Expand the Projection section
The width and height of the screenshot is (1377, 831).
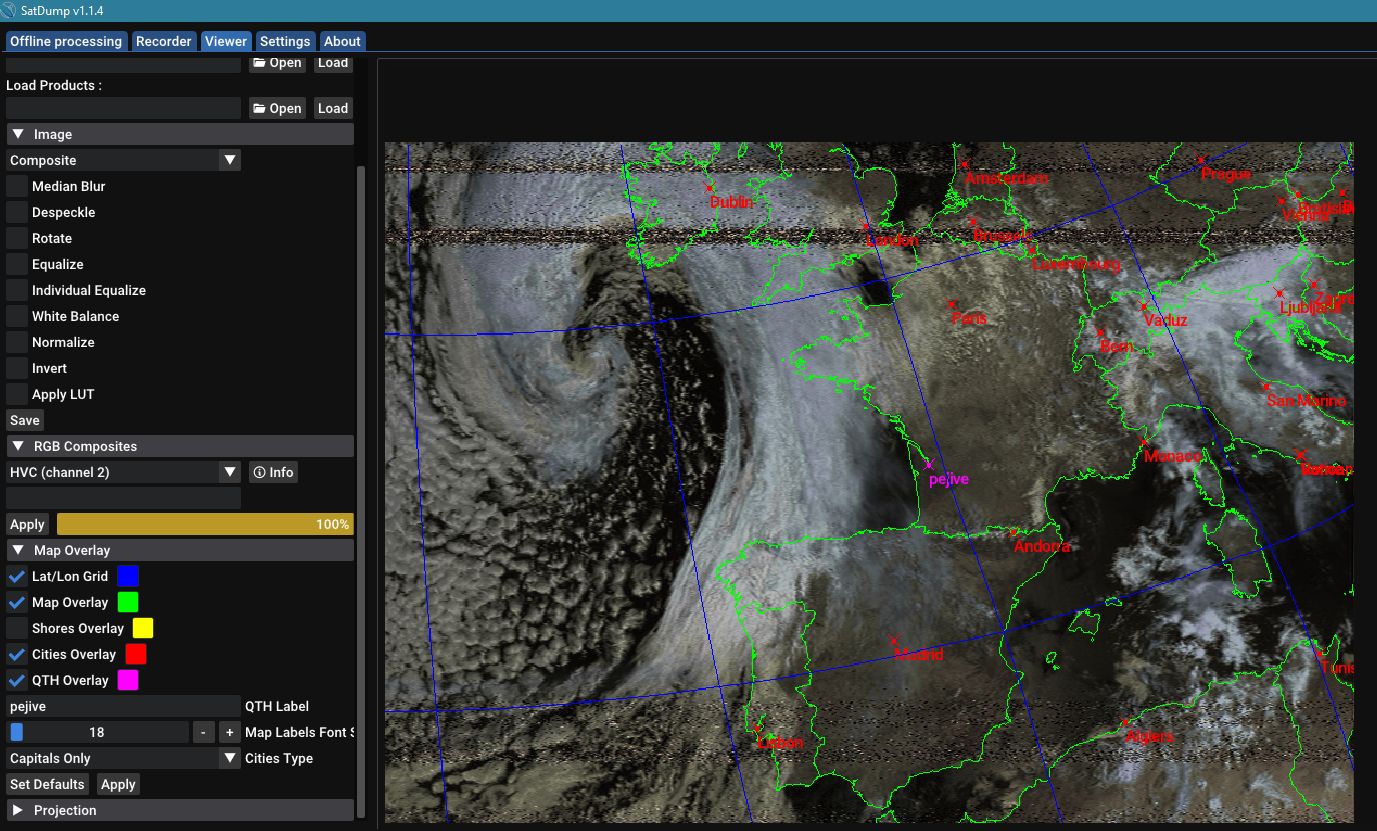pos(18,810)
